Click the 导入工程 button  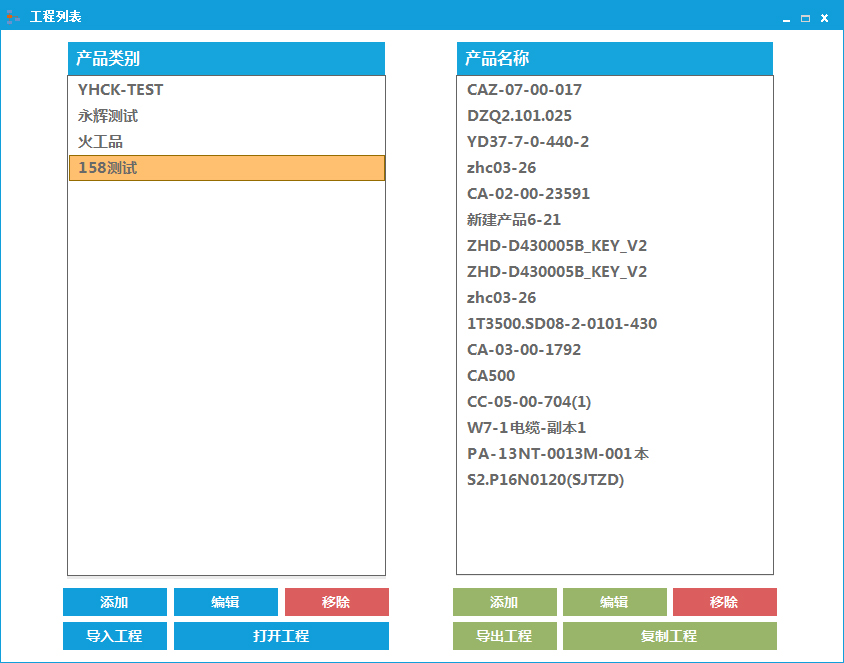[114, 636]
